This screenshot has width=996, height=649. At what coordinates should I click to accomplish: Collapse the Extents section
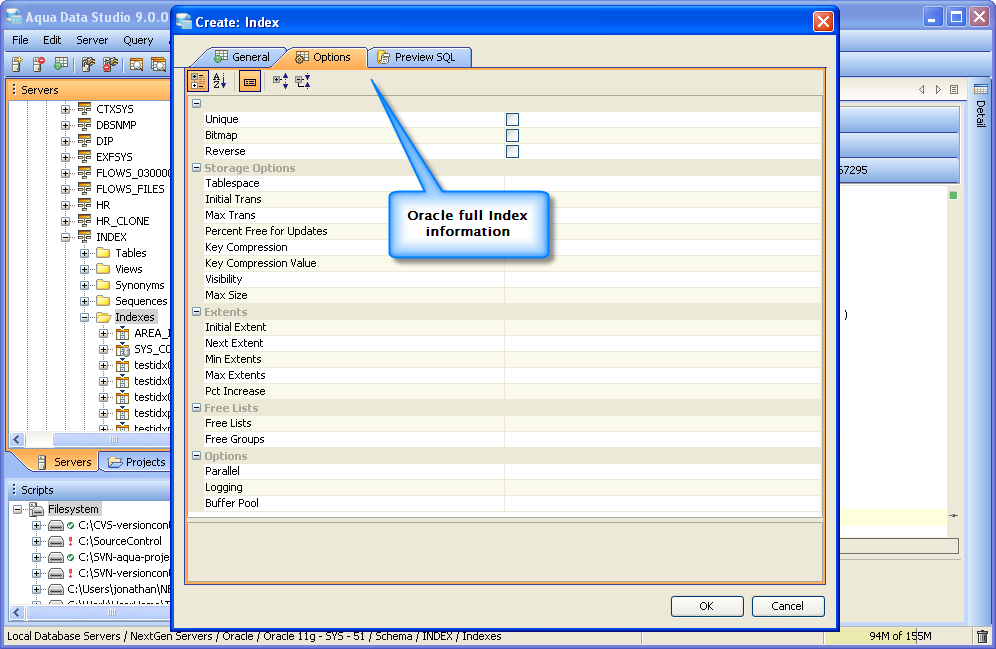coord(197,312)
